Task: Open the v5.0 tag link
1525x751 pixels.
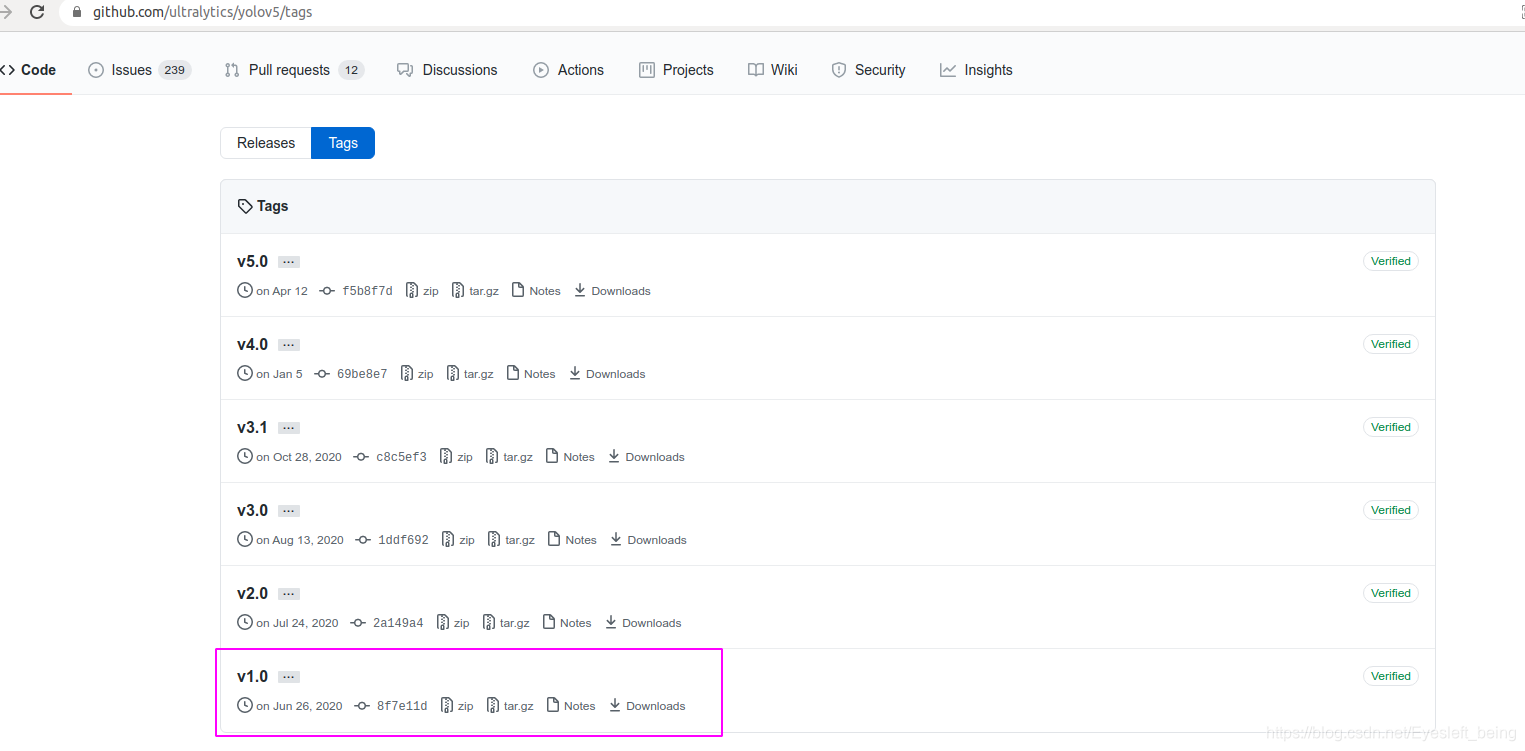Action: [253, 261]
